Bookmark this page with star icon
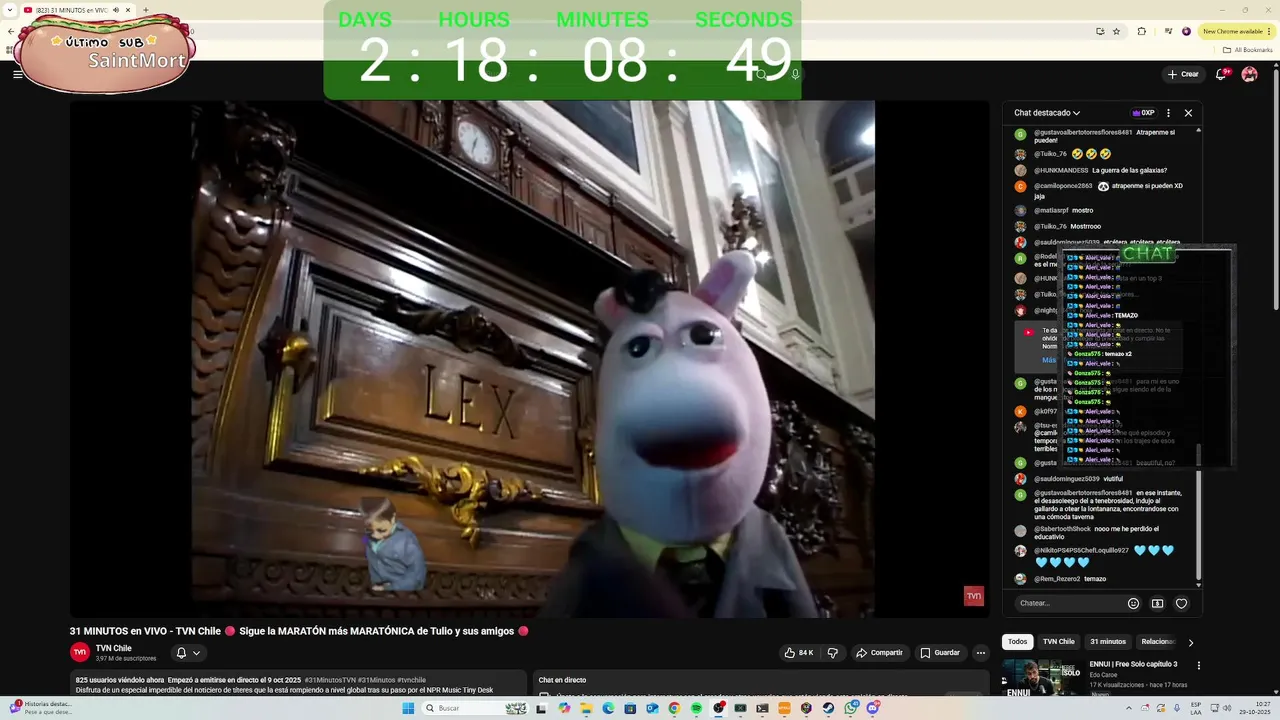This screenshot has width=1280, height=720. (x=1117, y=31)
